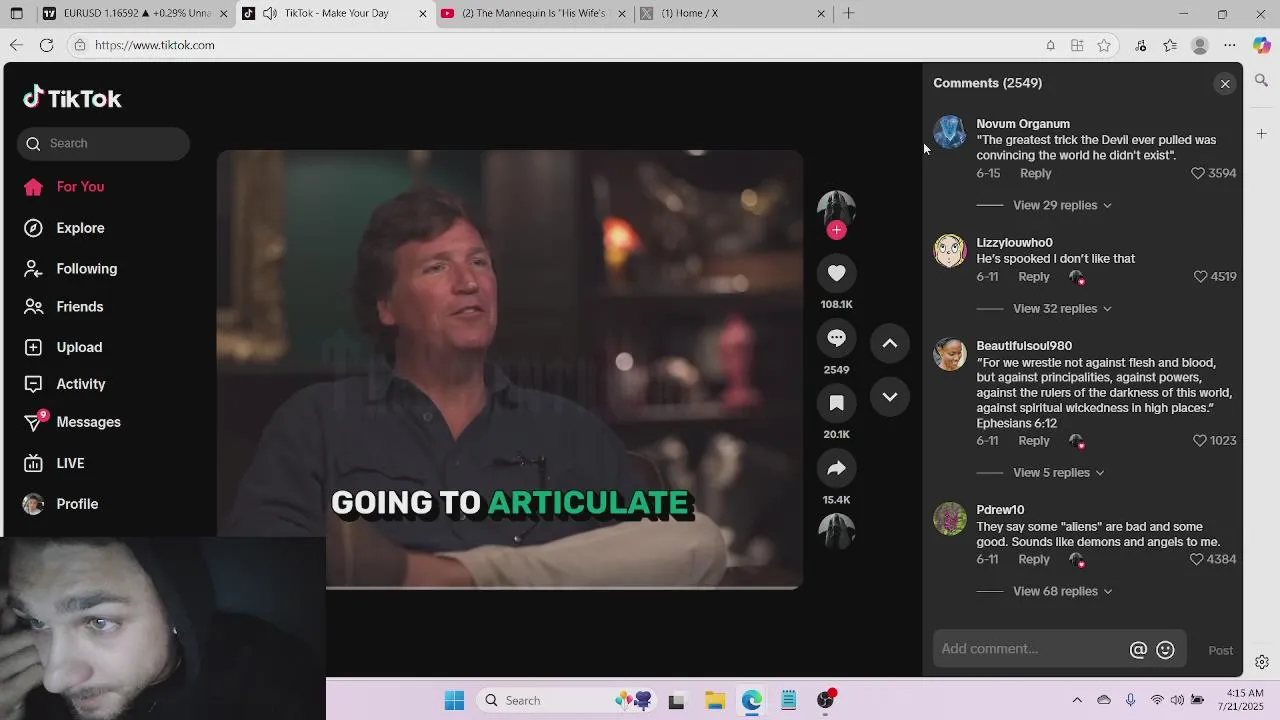This screenshot has height=720, width=1280.
Task: Expand View 32 replies
Action: pyautogui.click(x=1062, y=309)
